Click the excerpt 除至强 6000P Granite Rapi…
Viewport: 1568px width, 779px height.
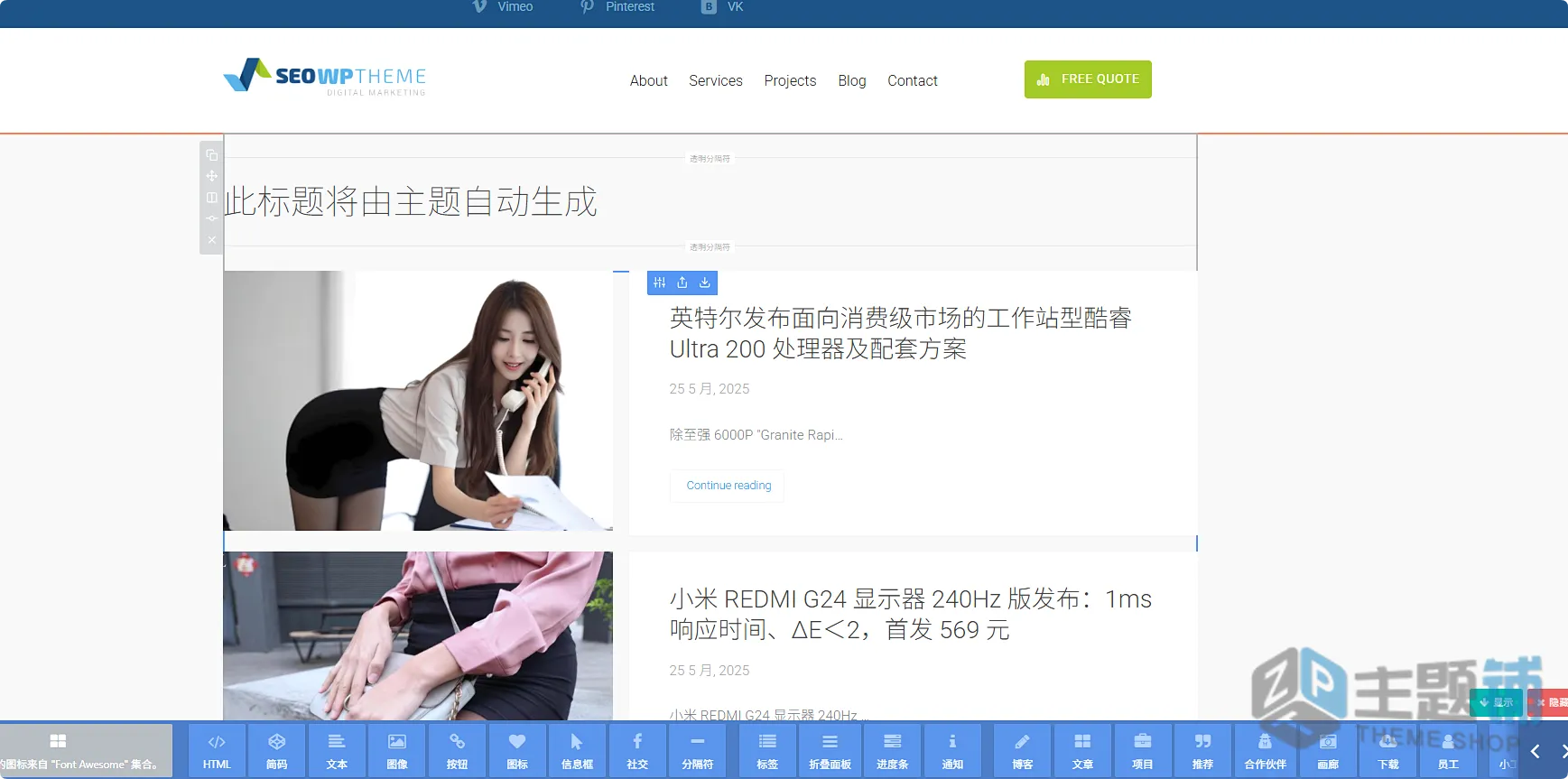[x=756, y=435]
